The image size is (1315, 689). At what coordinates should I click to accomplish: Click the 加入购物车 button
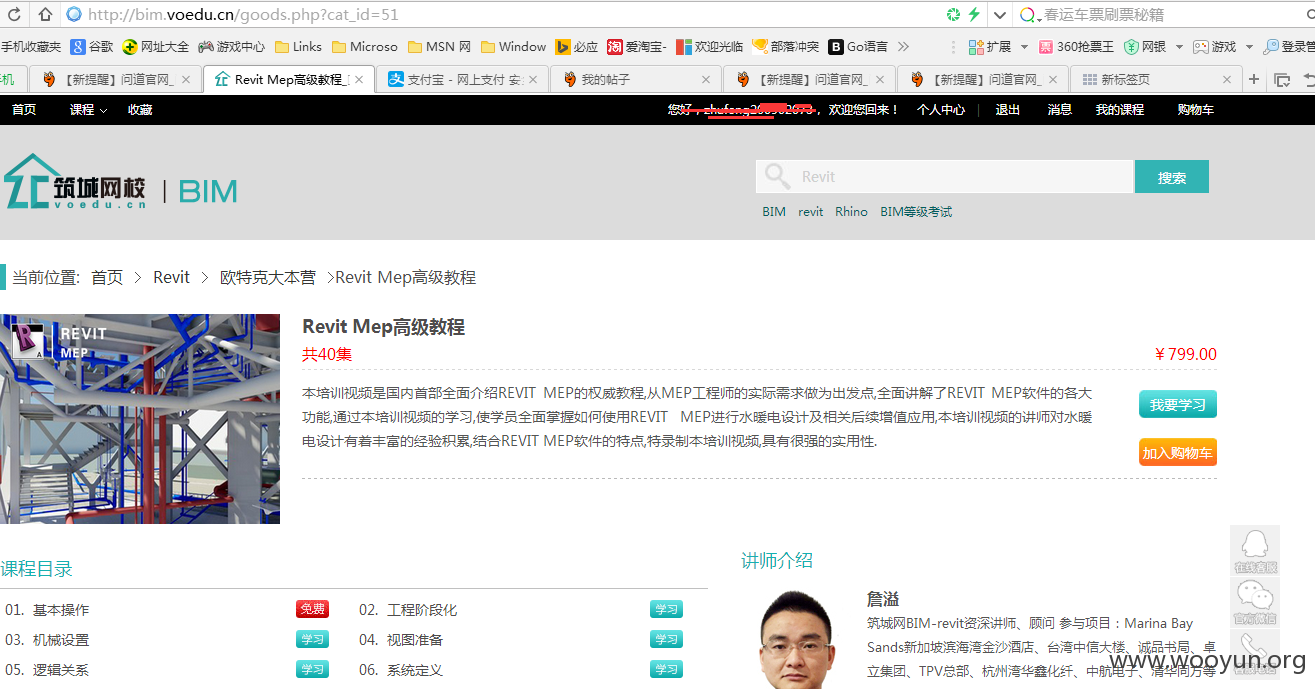(x=1178, y=453)
